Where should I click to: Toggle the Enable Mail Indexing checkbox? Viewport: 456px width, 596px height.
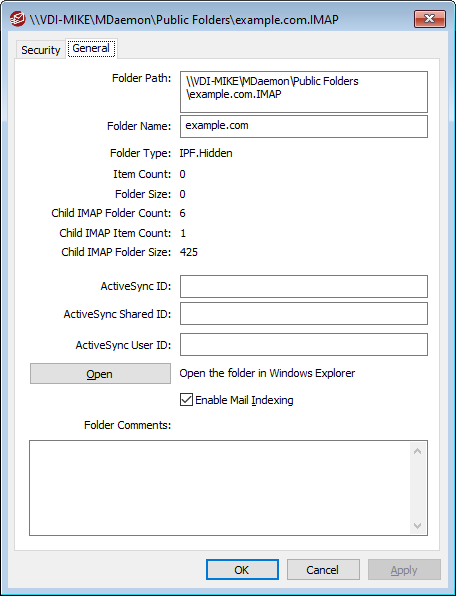click(x=186, y=400)
